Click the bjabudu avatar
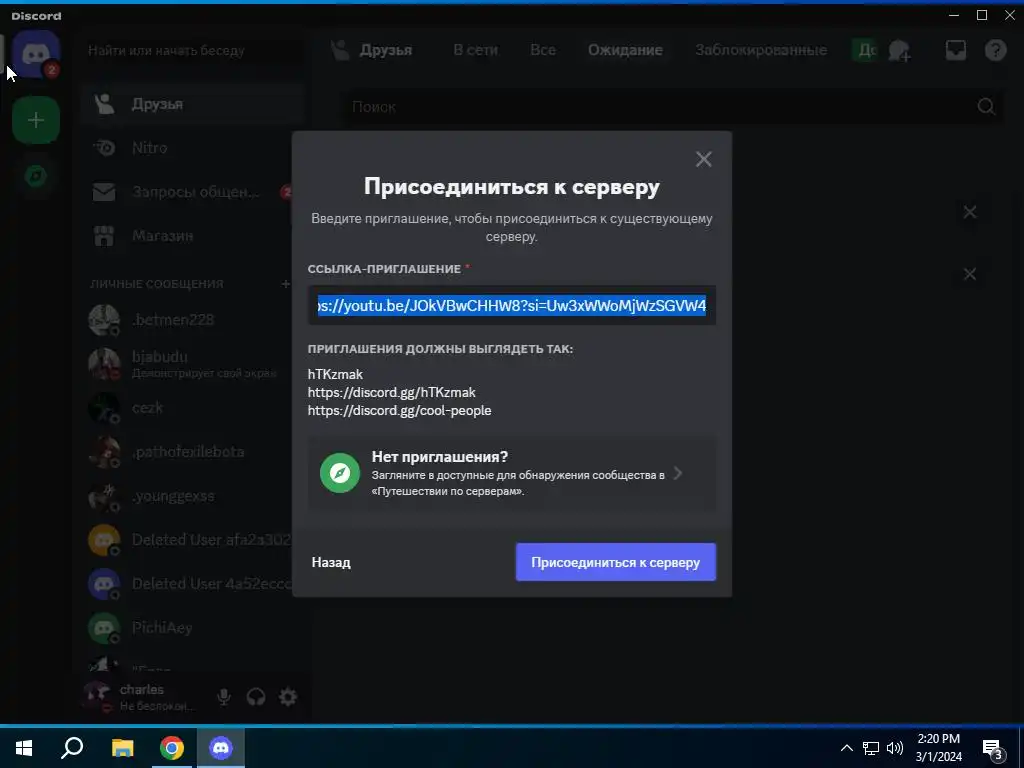The image size is (1024, 768). (x=104, y=364)
